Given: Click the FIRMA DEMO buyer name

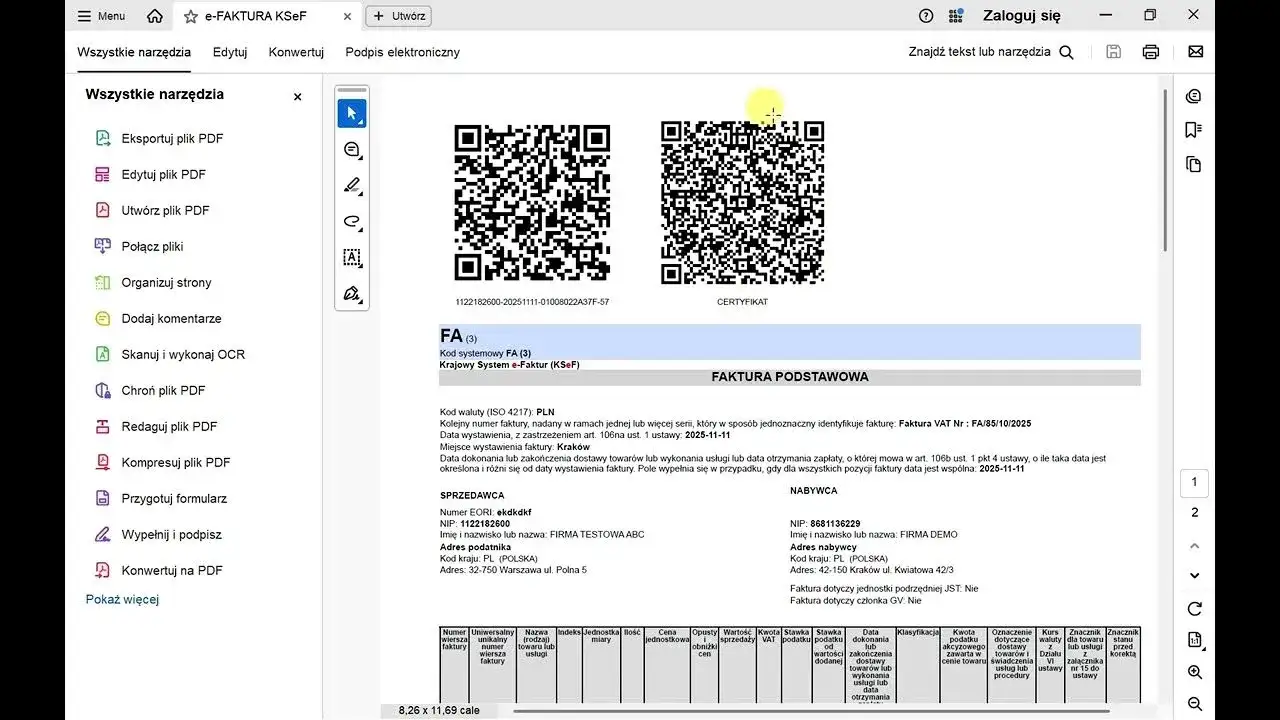Looking at the screenshot, I should tap(929, 535).
